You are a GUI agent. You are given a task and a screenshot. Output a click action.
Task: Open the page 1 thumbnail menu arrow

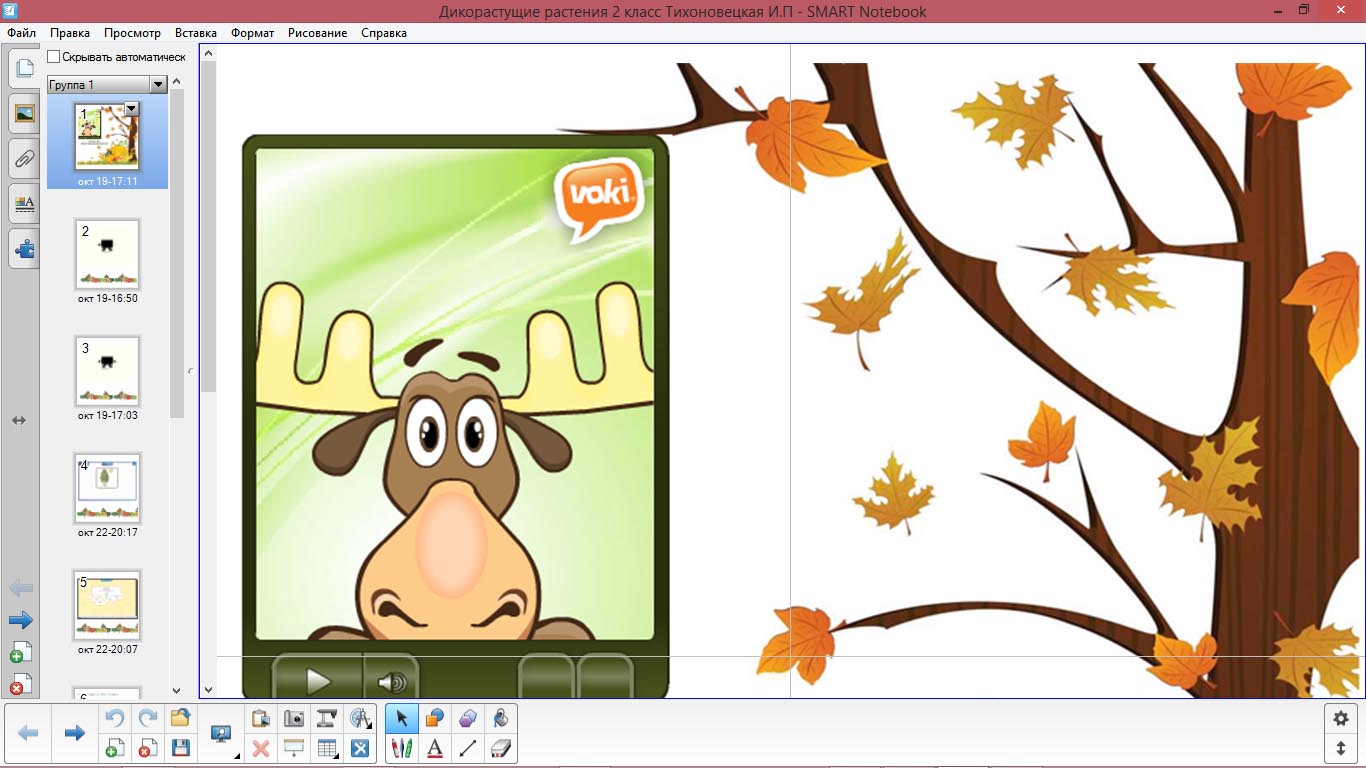point(131,108)
